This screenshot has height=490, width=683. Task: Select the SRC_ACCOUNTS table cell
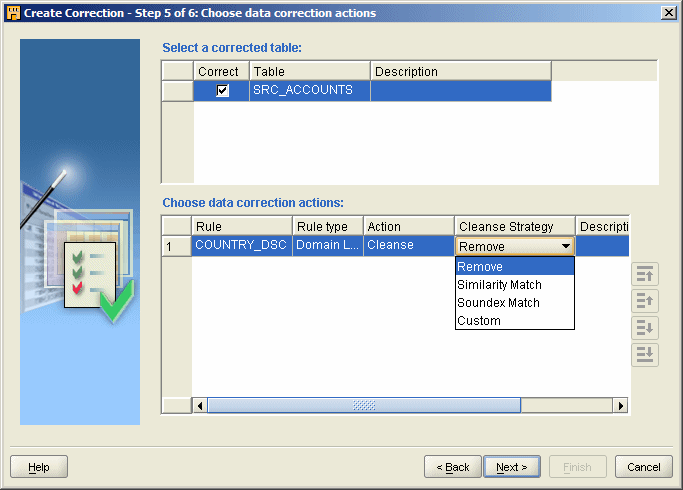pyautogui.click(x=310, y=91)
